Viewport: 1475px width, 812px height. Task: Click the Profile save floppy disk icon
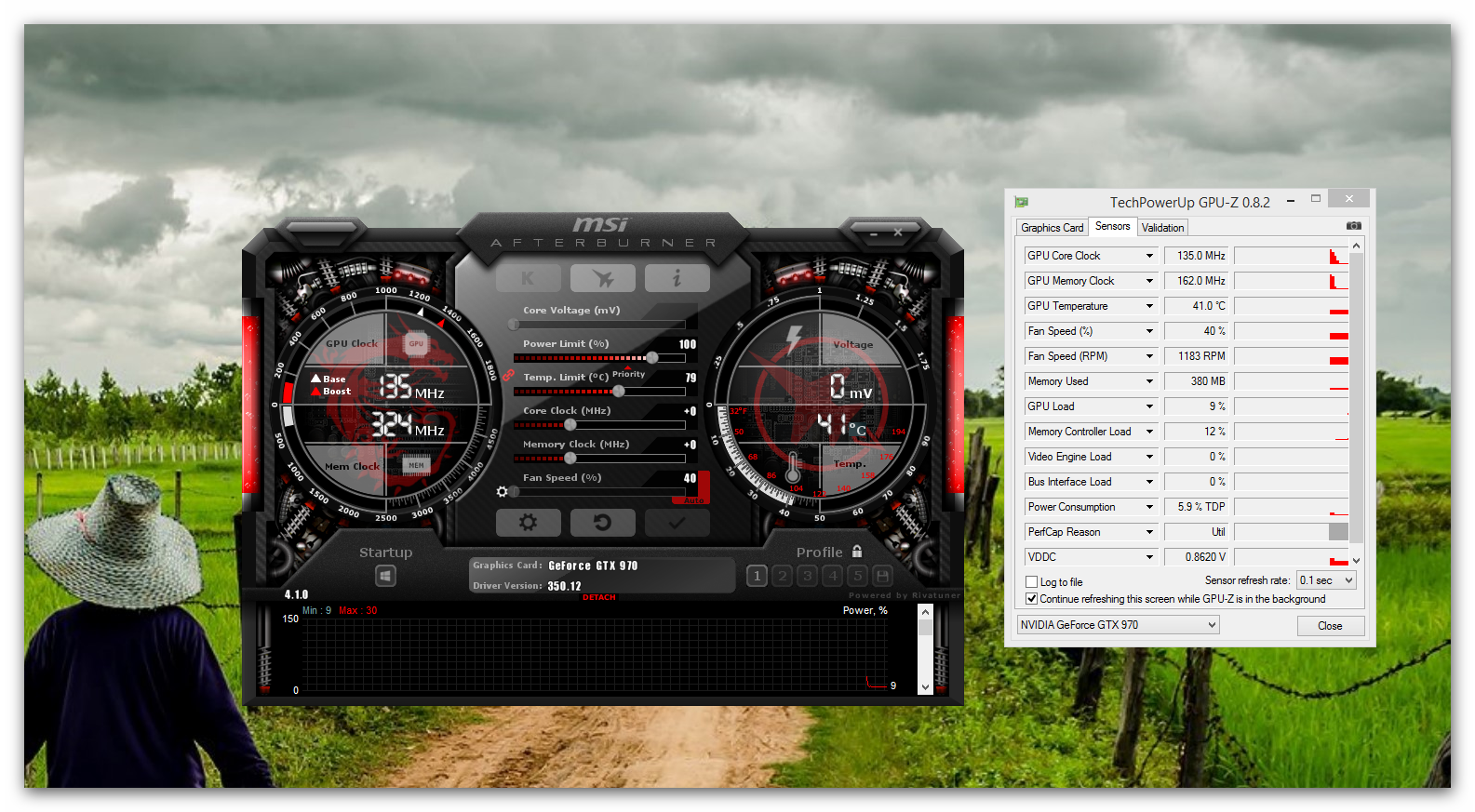[883, 577]
